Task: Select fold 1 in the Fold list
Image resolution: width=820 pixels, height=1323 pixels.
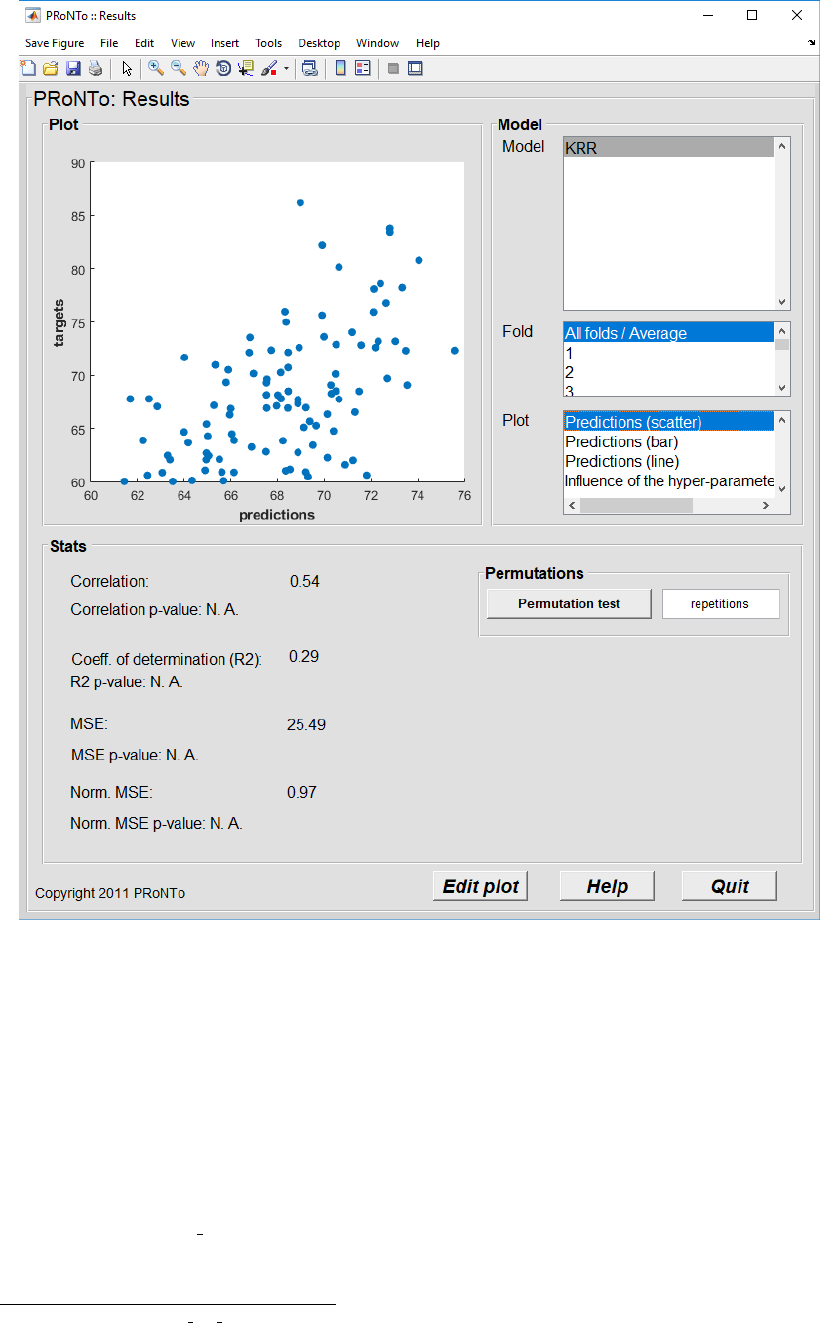Action: point(669,353)
